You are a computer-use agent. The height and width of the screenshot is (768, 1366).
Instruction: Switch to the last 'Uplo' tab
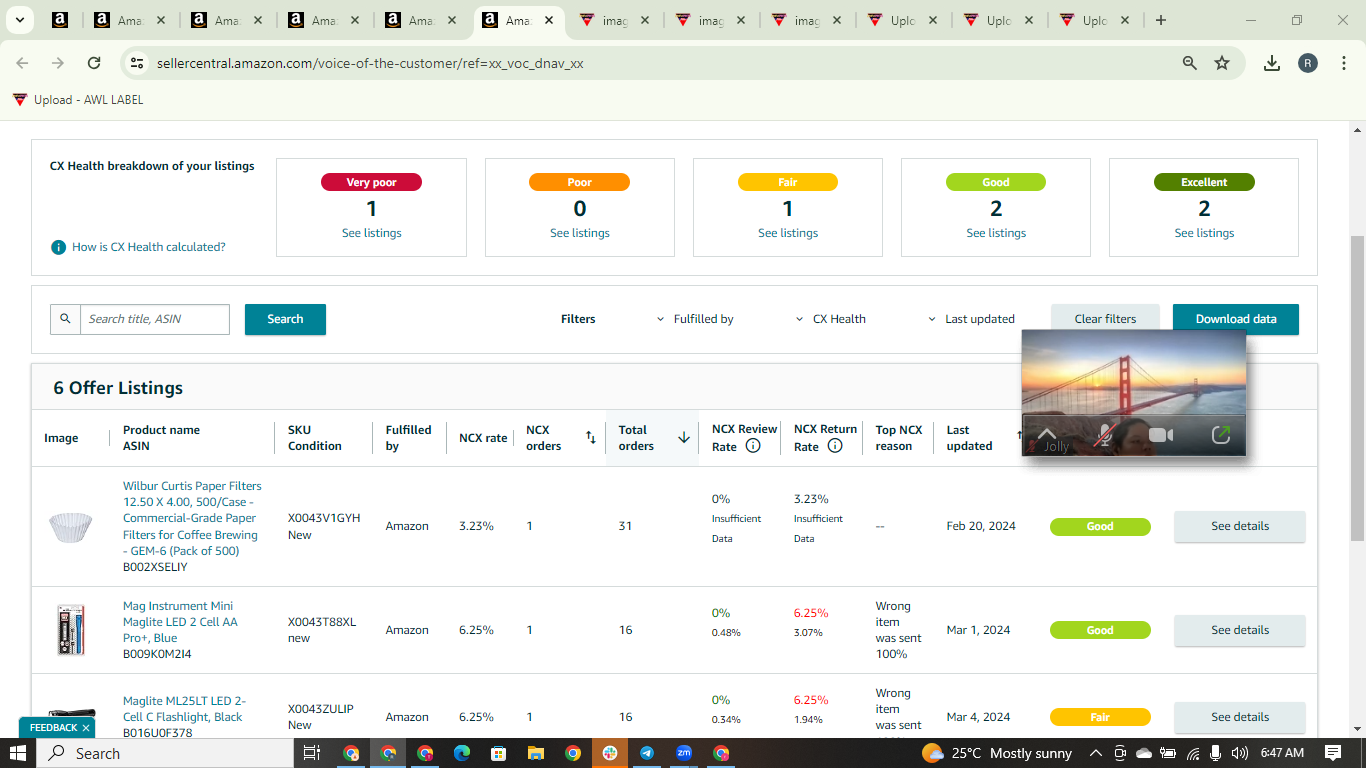point(1095,20)
